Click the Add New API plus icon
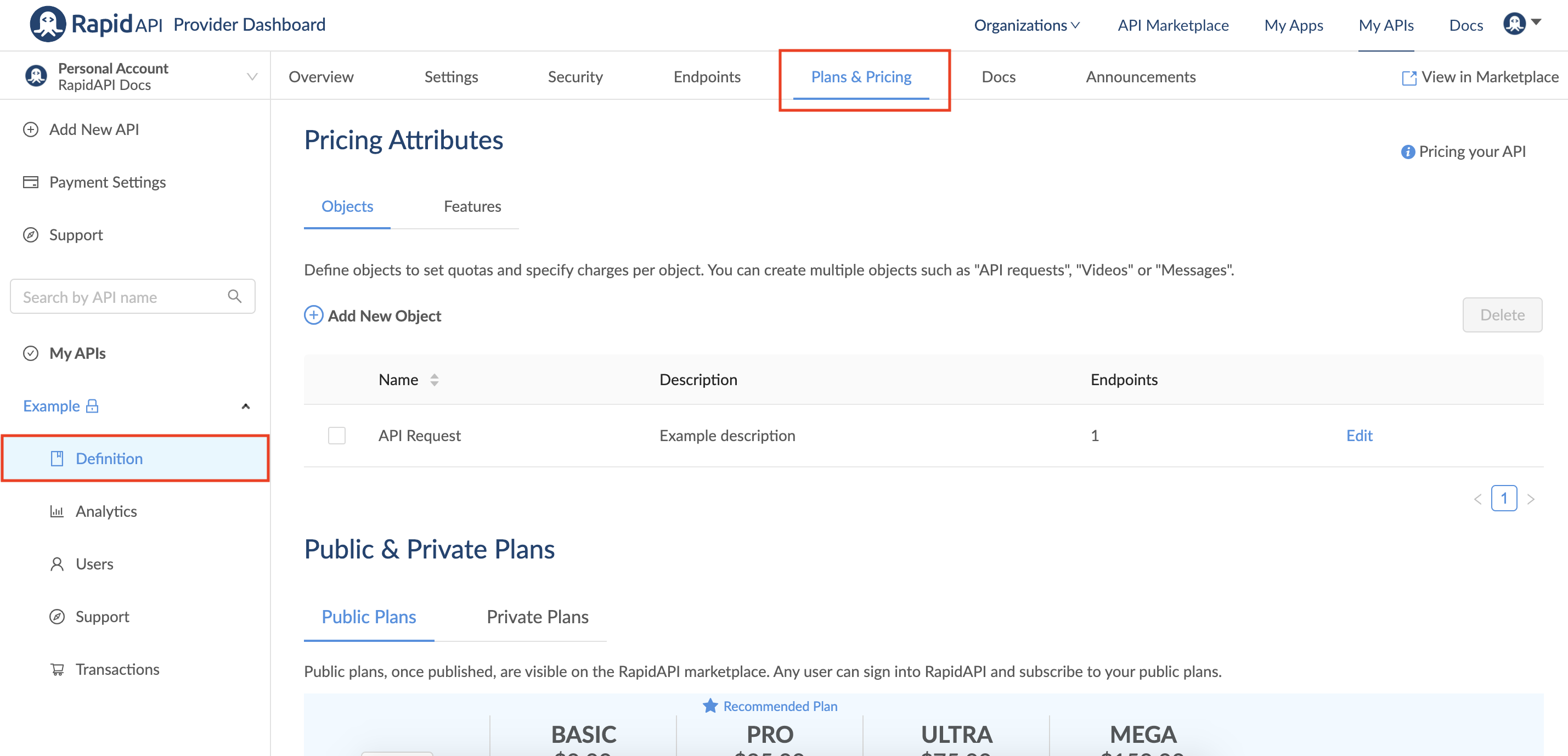 pyautogui.click(x=30, y=129)
